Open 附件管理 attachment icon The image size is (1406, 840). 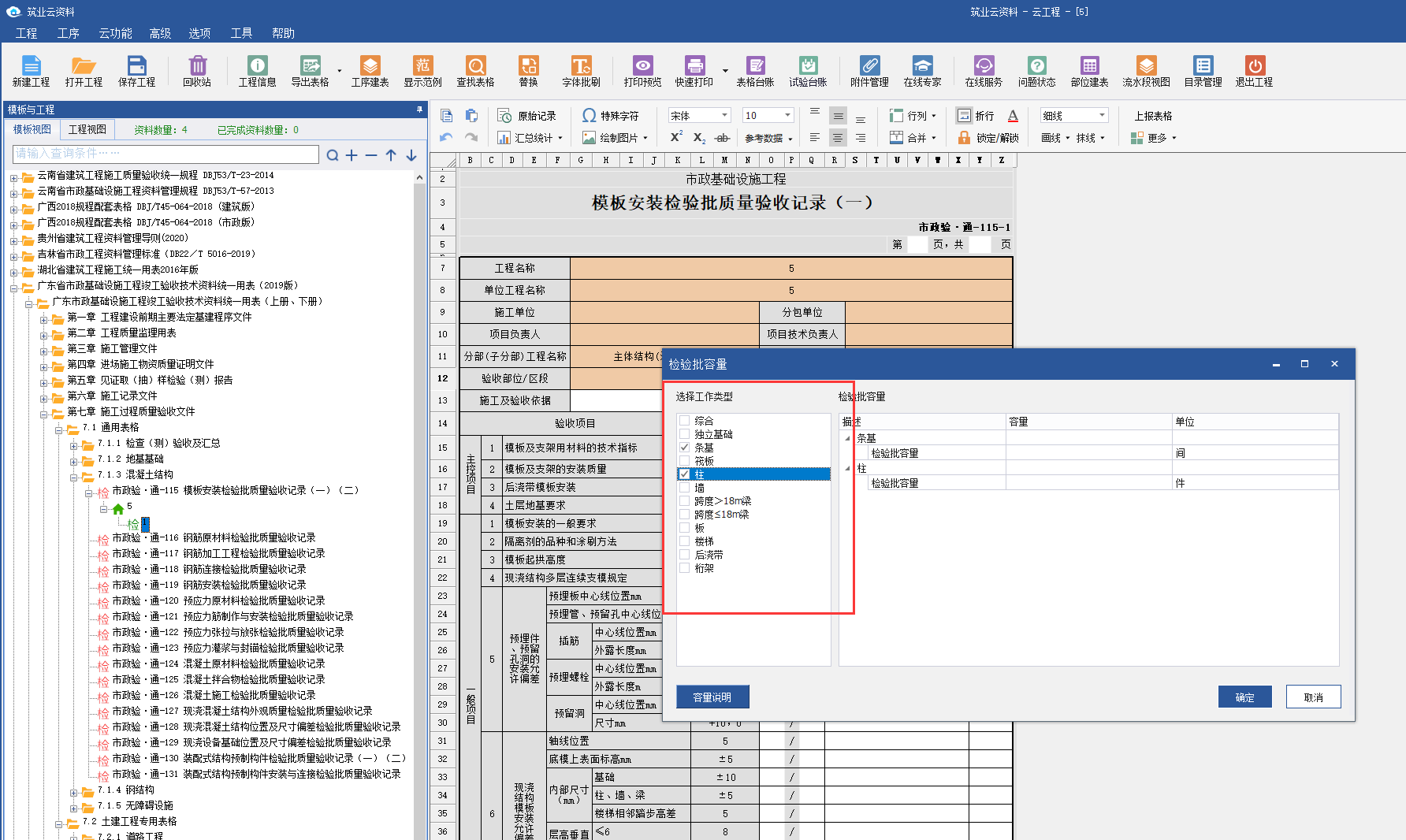click(869, 71)
